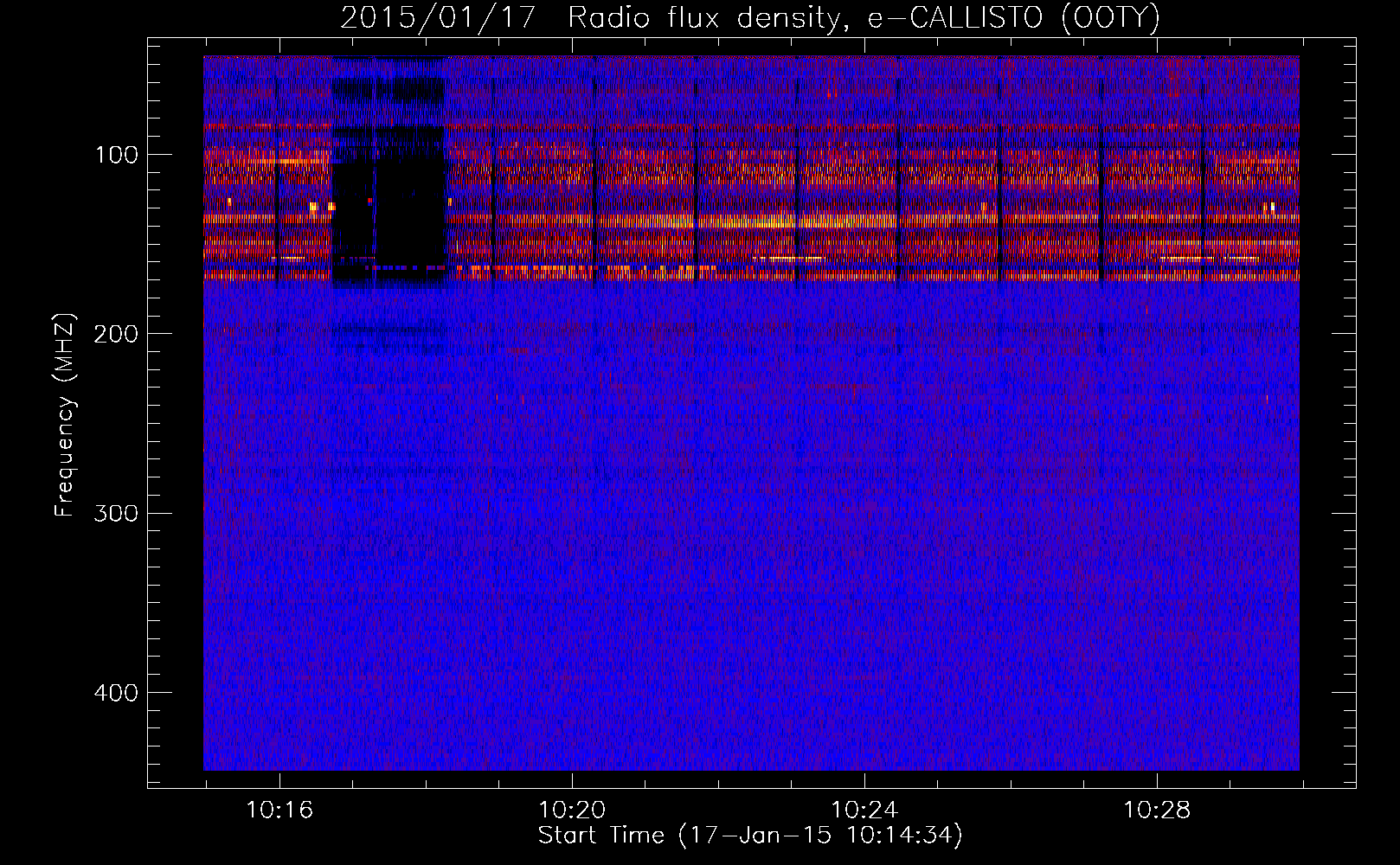Select the 'Frequency (MHZ)' axis label
1400x865 pixels.
click(65, 415)
